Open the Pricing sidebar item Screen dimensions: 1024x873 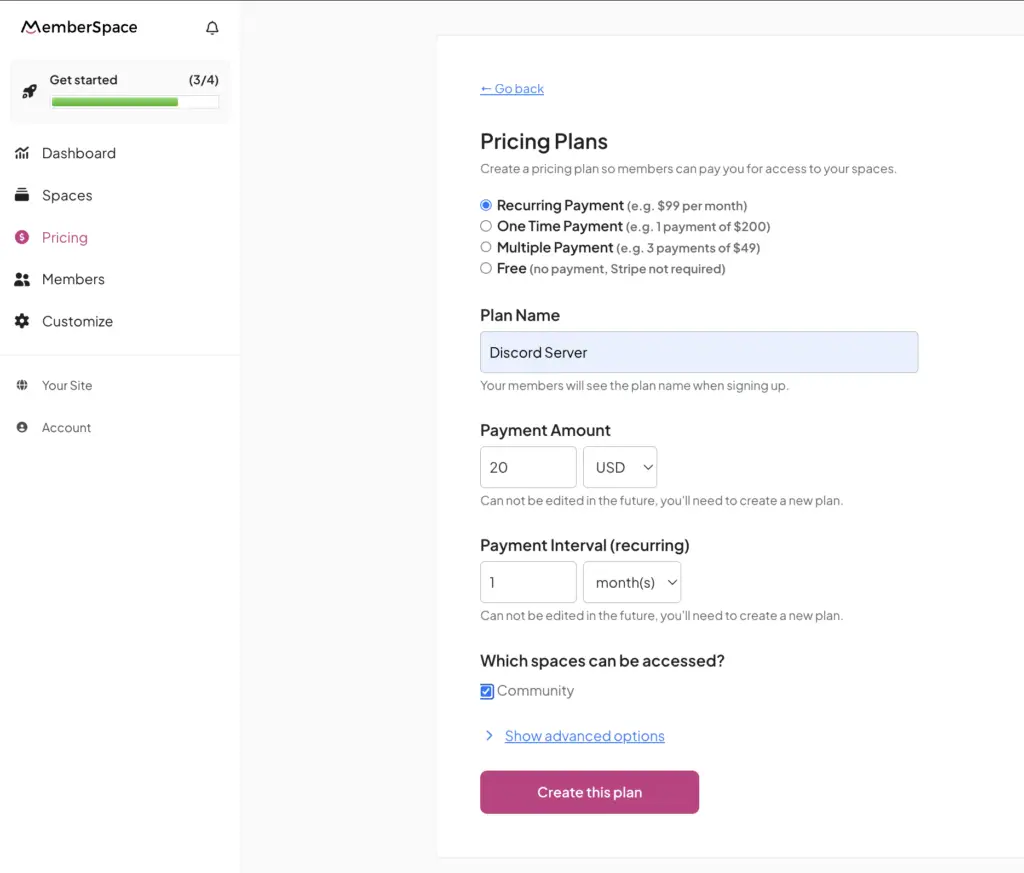pyautogui.click(x=65, y=237)
